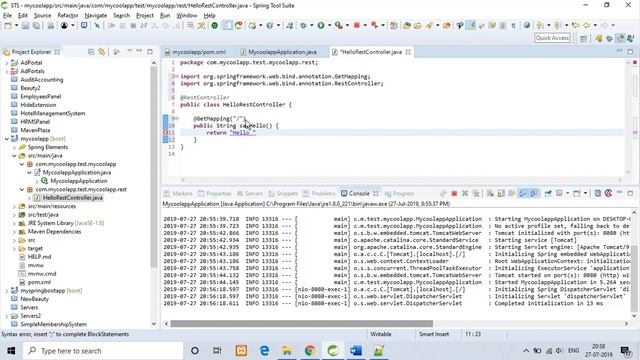
Task: Click the Task View taskbar icon
Action: 217,351
